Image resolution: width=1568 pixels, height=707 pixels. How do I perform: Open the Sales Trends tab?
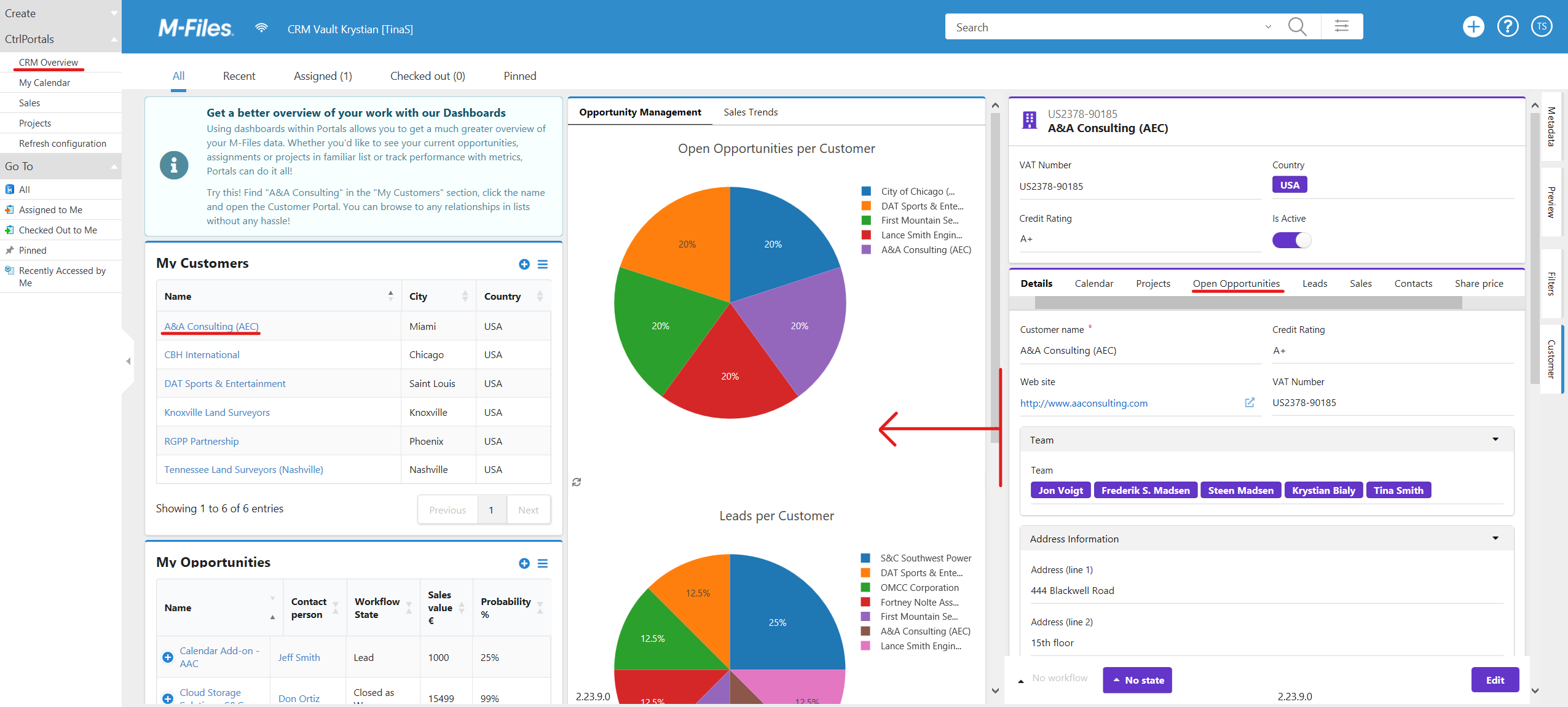tap(751, 112)
